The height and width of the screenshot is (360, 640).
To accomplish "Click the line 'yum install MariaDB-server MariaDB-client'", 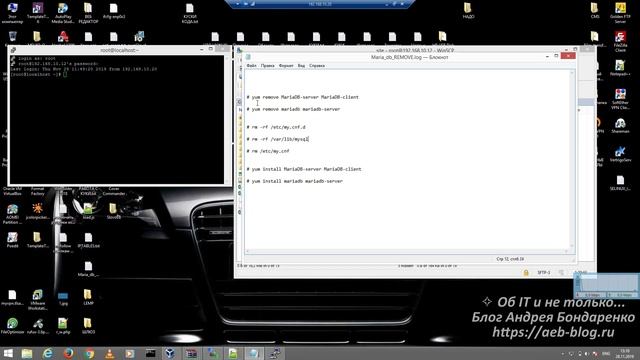I will tap(304, 169).
